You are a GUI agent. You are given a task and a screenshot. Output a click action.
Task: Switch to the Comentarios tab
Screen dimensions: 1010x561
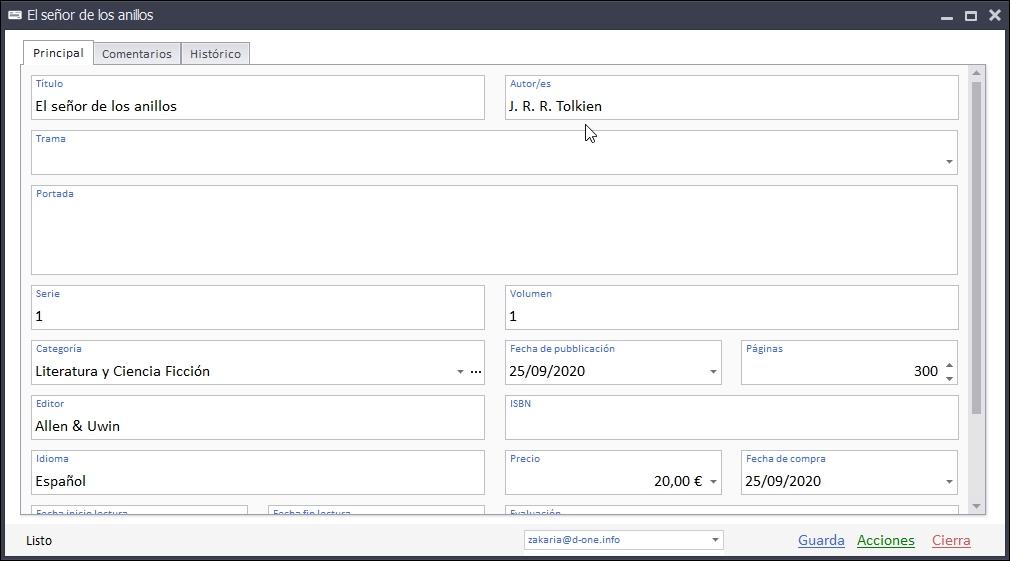pyautogui.click(x=137, y=54)
